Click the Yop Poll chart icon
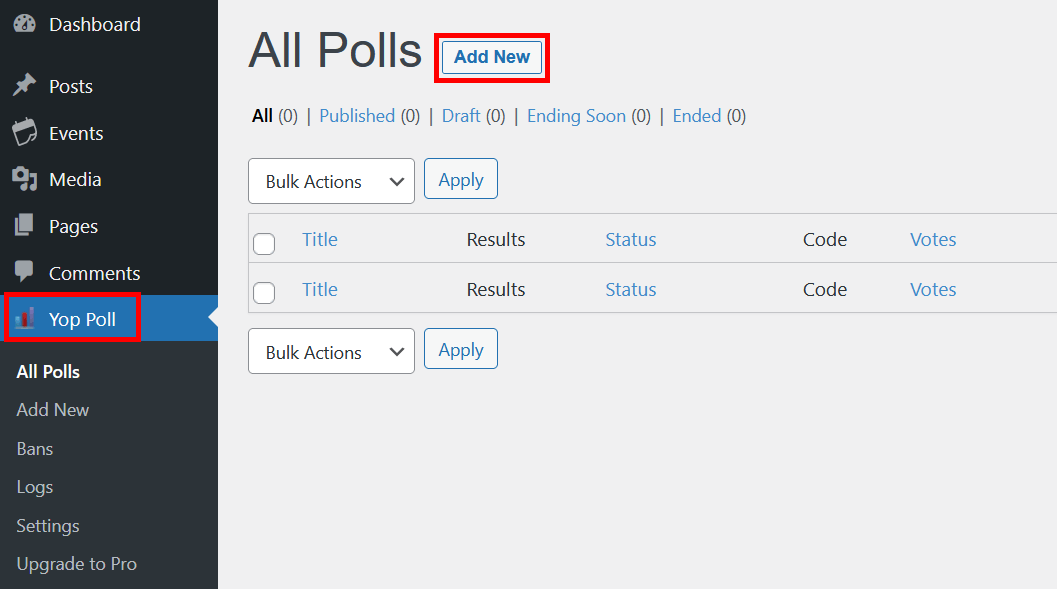Screen dimensions: 1057x589 tap(25, 320)
